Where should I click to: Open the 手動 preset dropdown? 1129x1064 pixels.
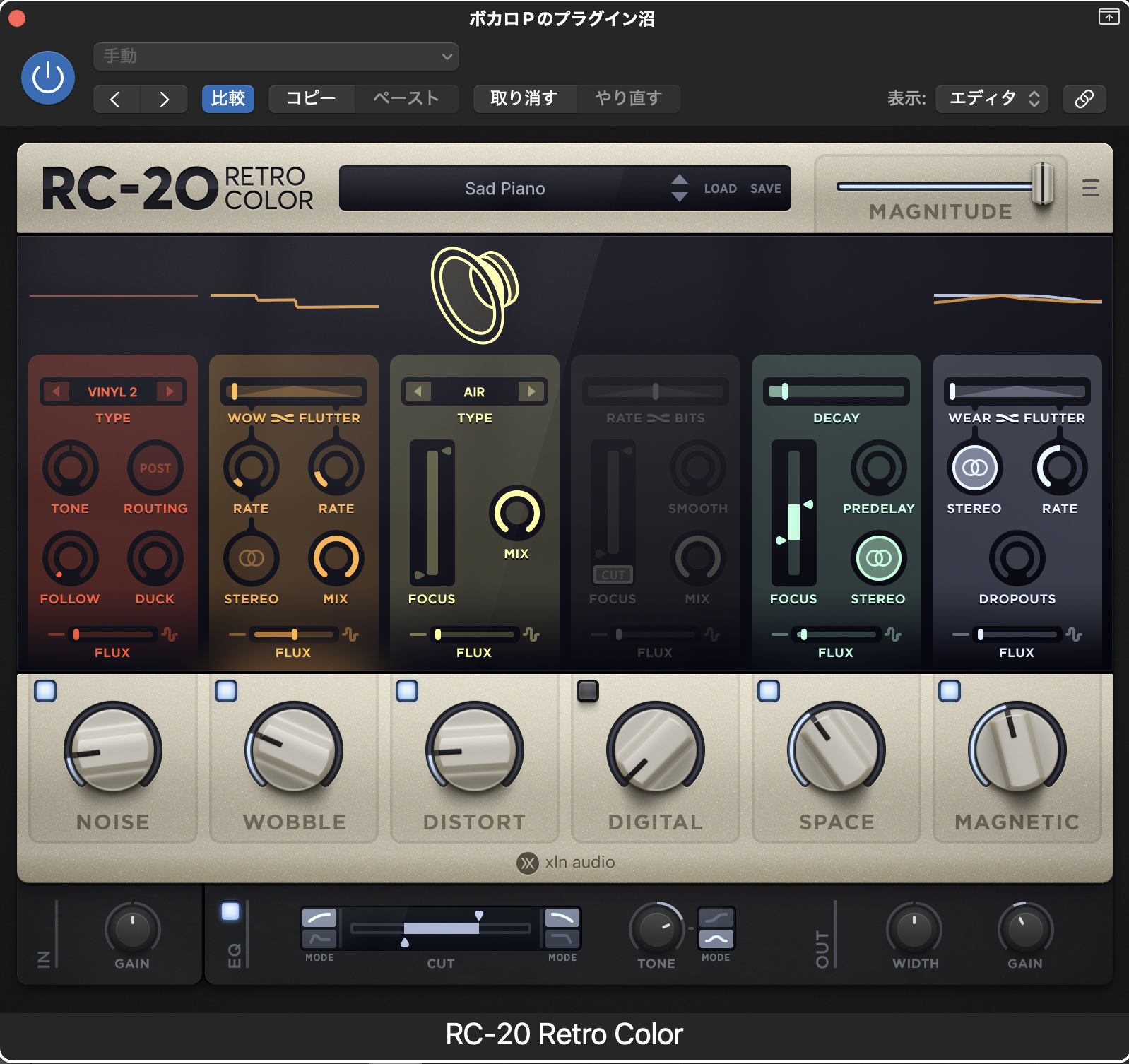[x=276, y=57]
